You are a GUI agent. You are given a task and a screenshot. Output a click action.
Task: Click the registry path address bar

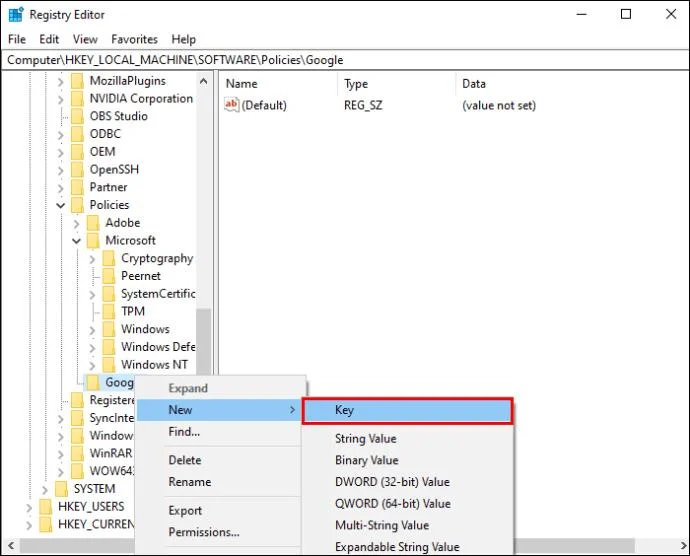(345, 60)
